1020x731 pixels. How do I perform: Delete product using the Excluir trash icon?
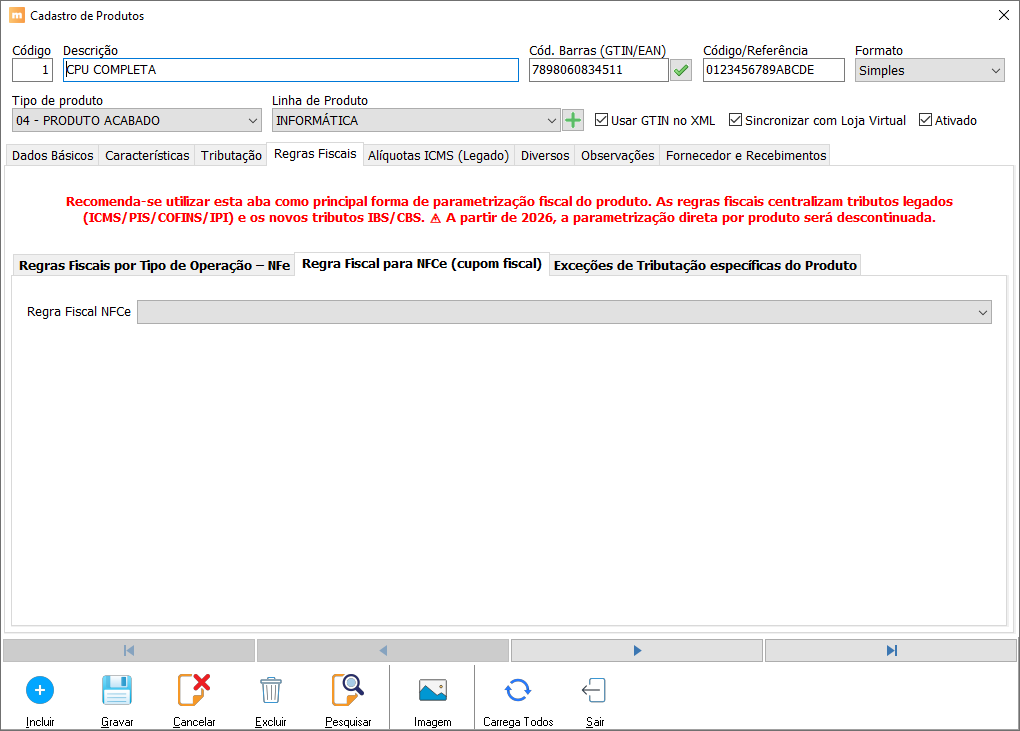pyautogui.click(x=270, y=691)
